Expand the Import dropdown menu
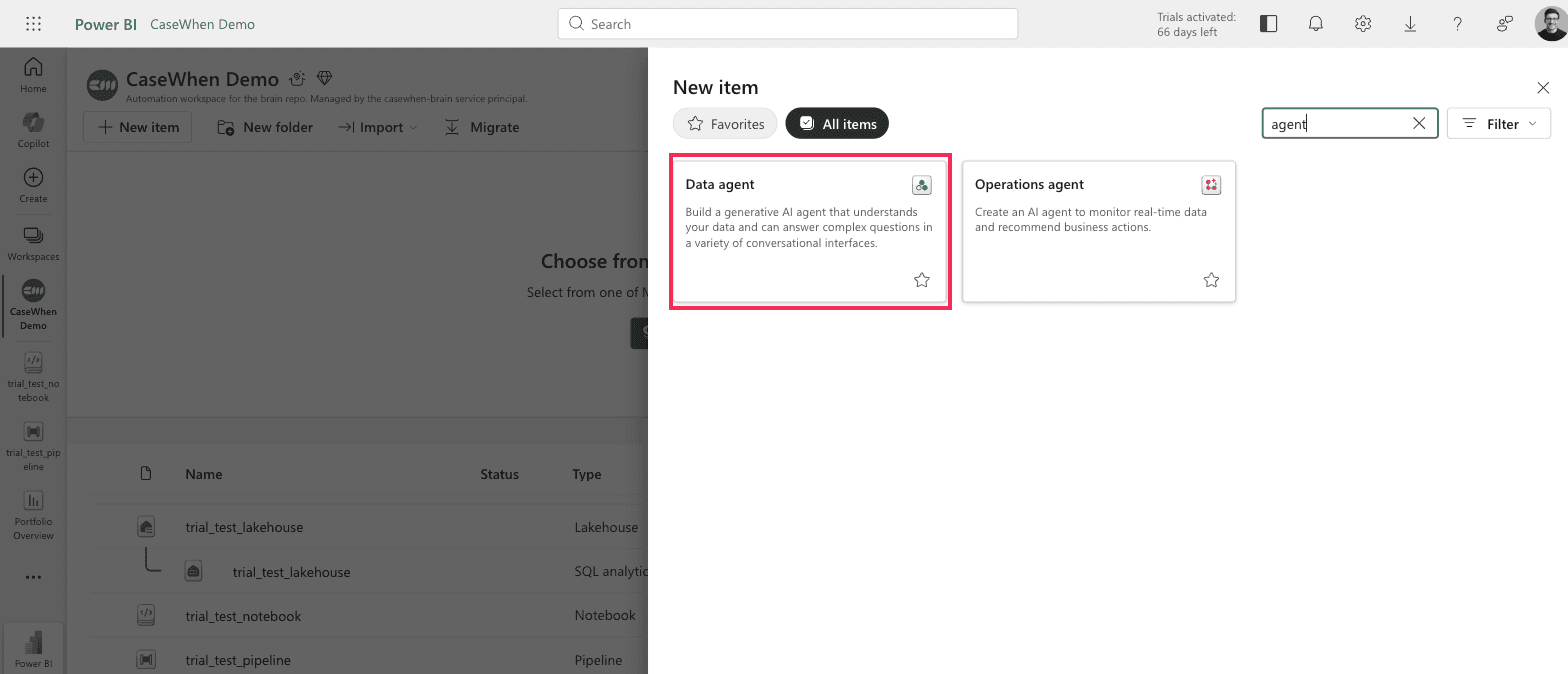 377,127
